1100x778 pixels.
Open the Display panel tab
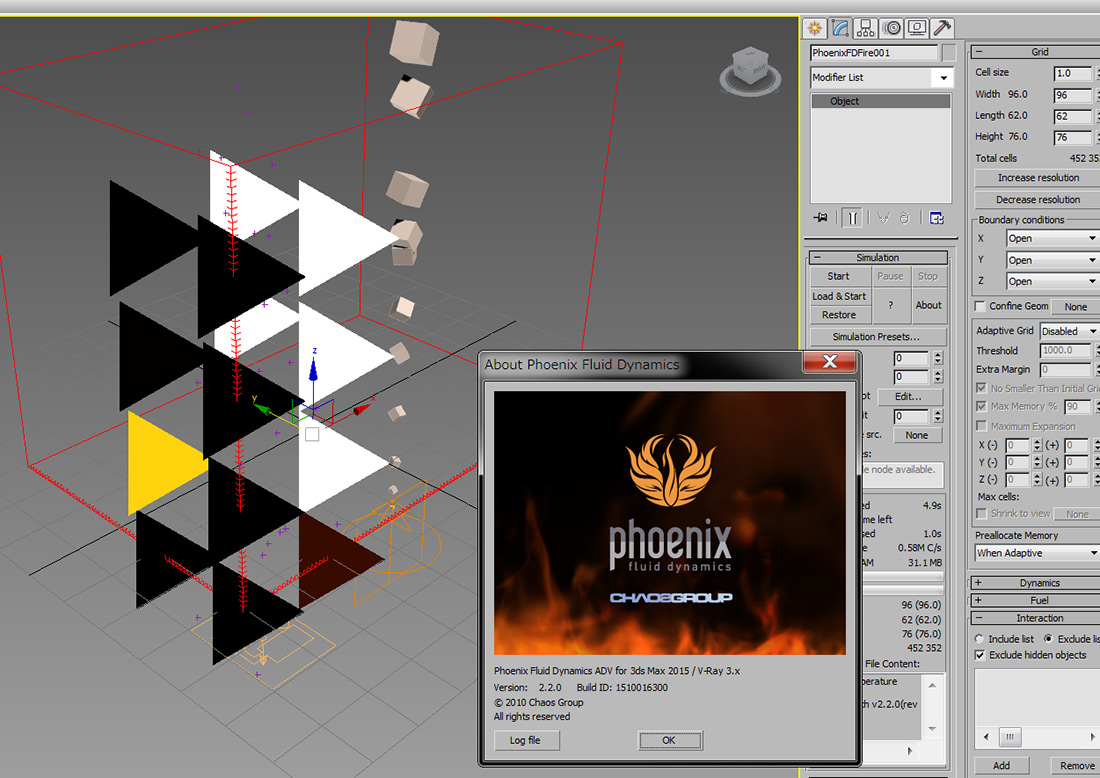[917, 28]
